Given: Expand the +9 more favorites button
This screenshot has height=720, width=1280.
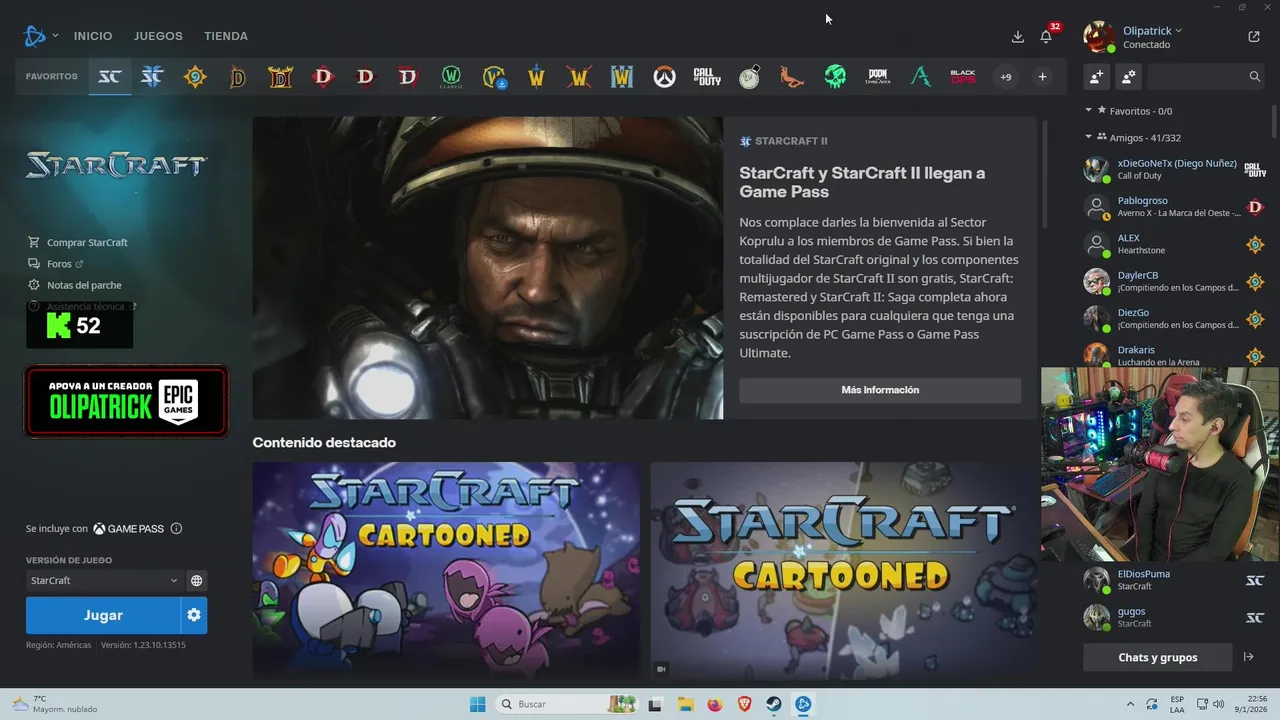Looking at the screenshot, I should click(x=1006, y=77).
